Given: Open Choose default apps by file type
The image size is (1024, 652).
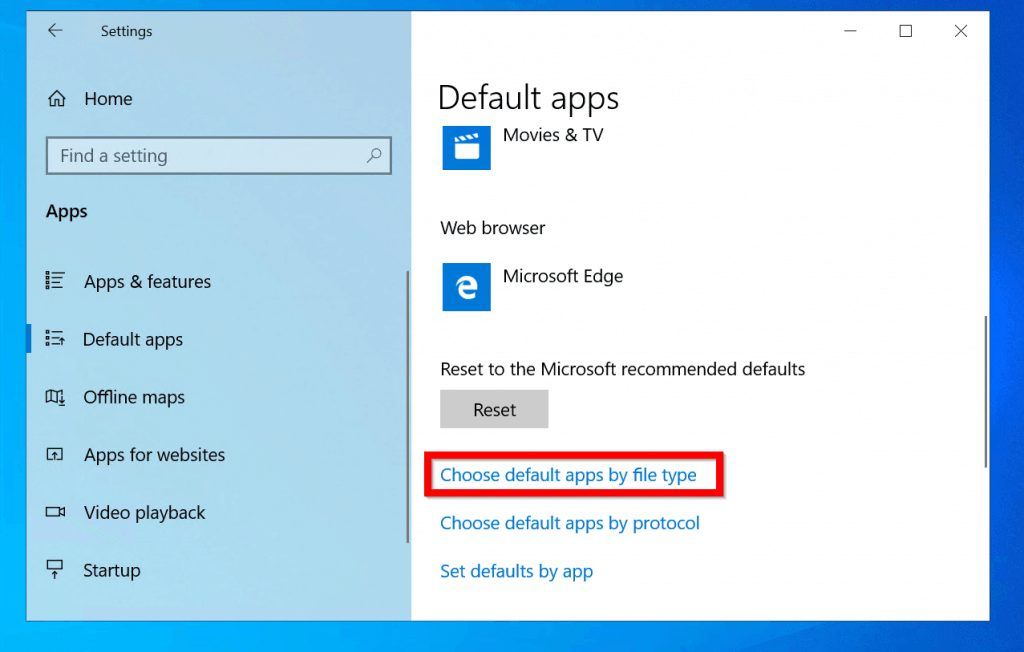Looking at the screenshot, I should coord(569,475).
